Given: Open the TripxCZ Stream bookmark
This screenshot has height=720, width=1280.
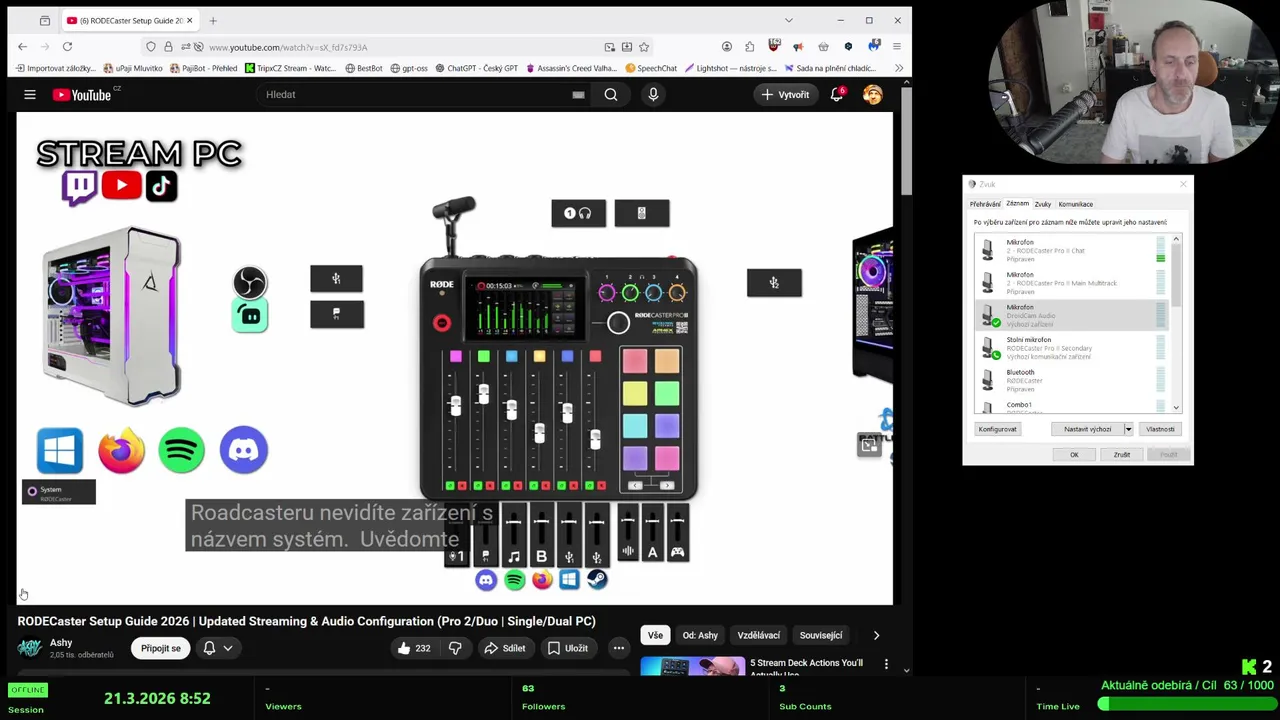Looking at the screenshot, I should click(291, 68).
